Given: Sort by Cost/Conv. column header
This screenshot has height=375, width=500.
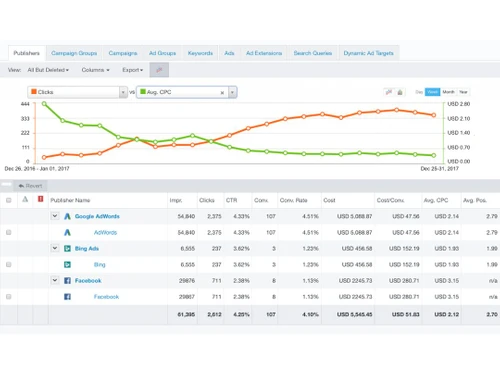Looking at the screenshot, I should tap(390, 200).
